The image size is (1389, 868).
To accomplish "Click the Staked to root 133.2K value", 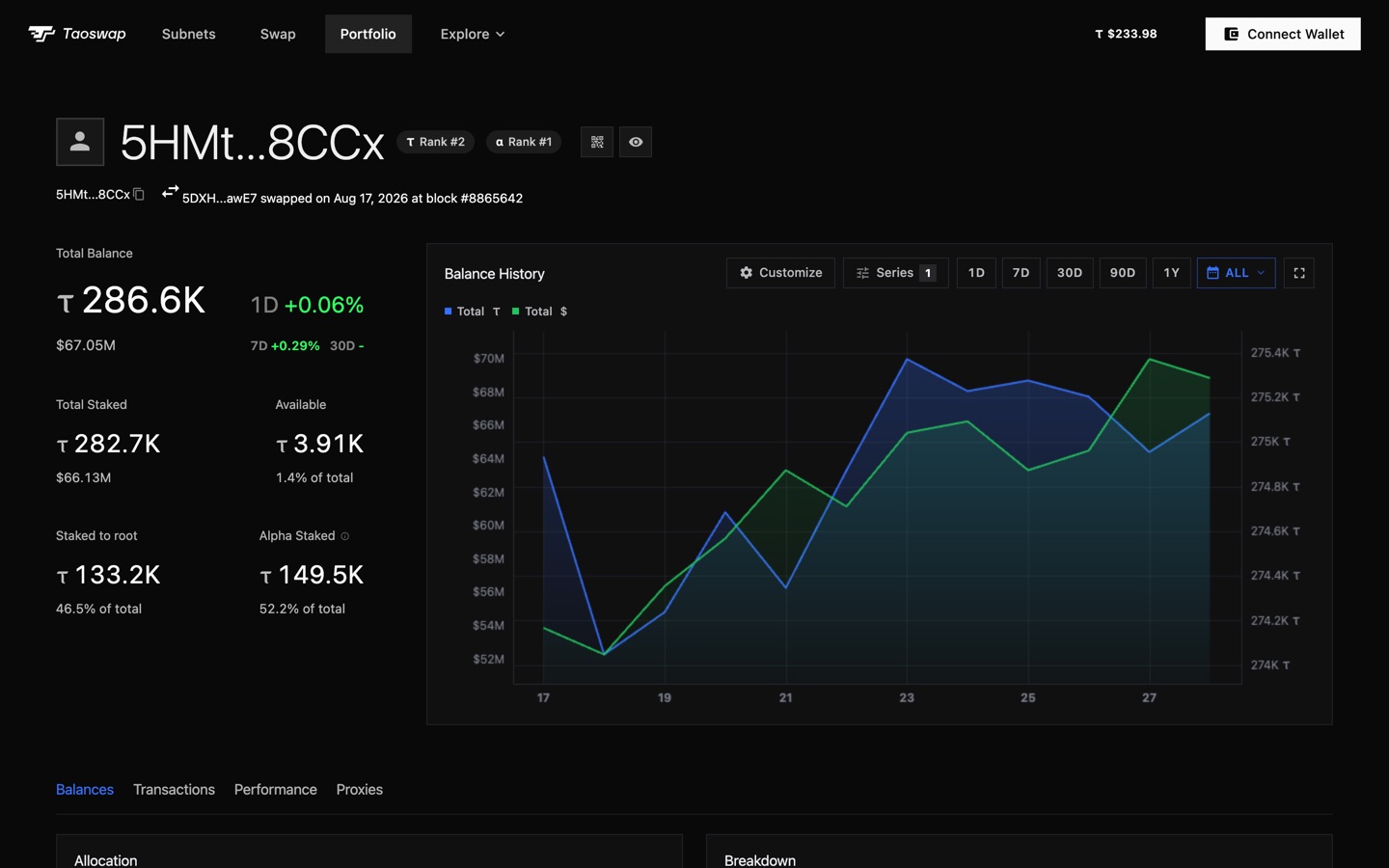I will pos(109,575).
